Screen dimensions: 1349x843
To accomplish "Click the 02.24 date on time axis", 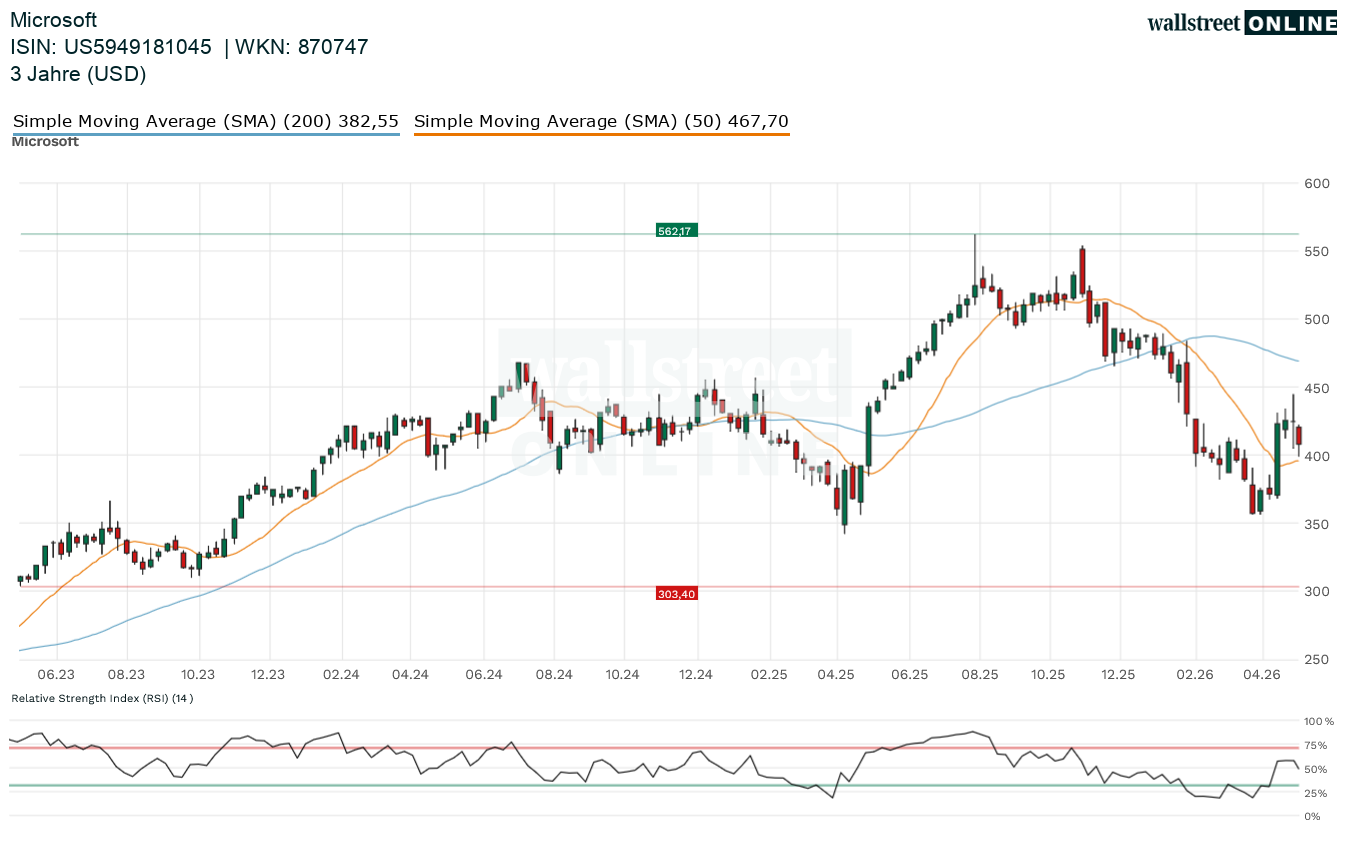I will (x=341, y=675).
